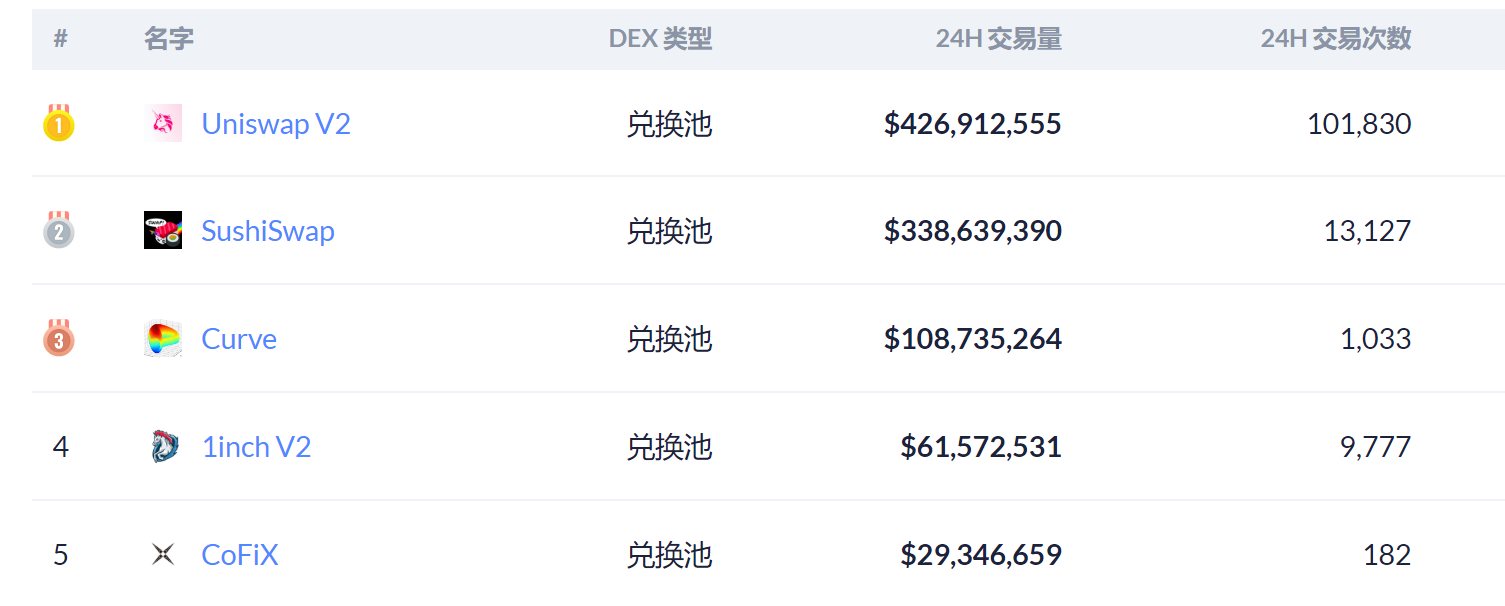1505x606 pixels.
Task: Select the CoFiX 182 trades cell
Action: pos(1387,554)
